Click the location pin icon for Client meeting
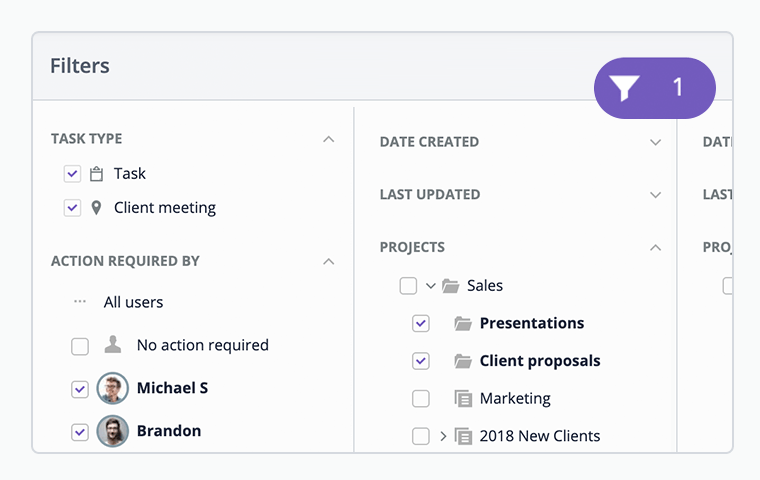The height and width of the screenshot is (480, 760). tap(96, 208)
